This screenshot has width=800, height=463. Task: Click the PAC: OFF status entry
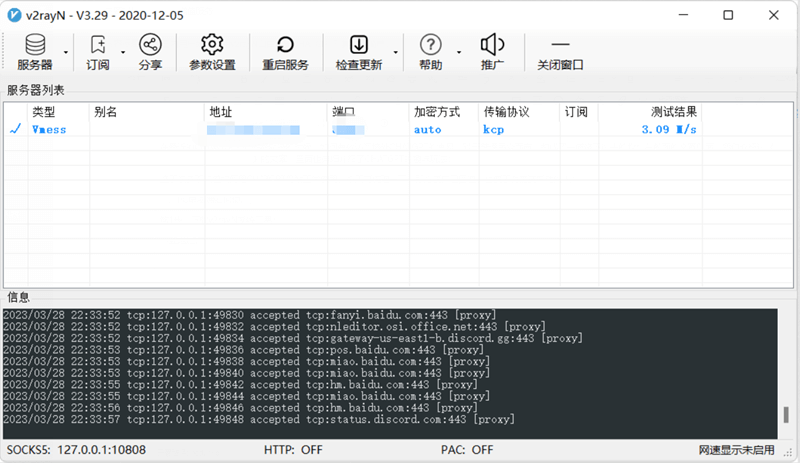pos(467,450)
